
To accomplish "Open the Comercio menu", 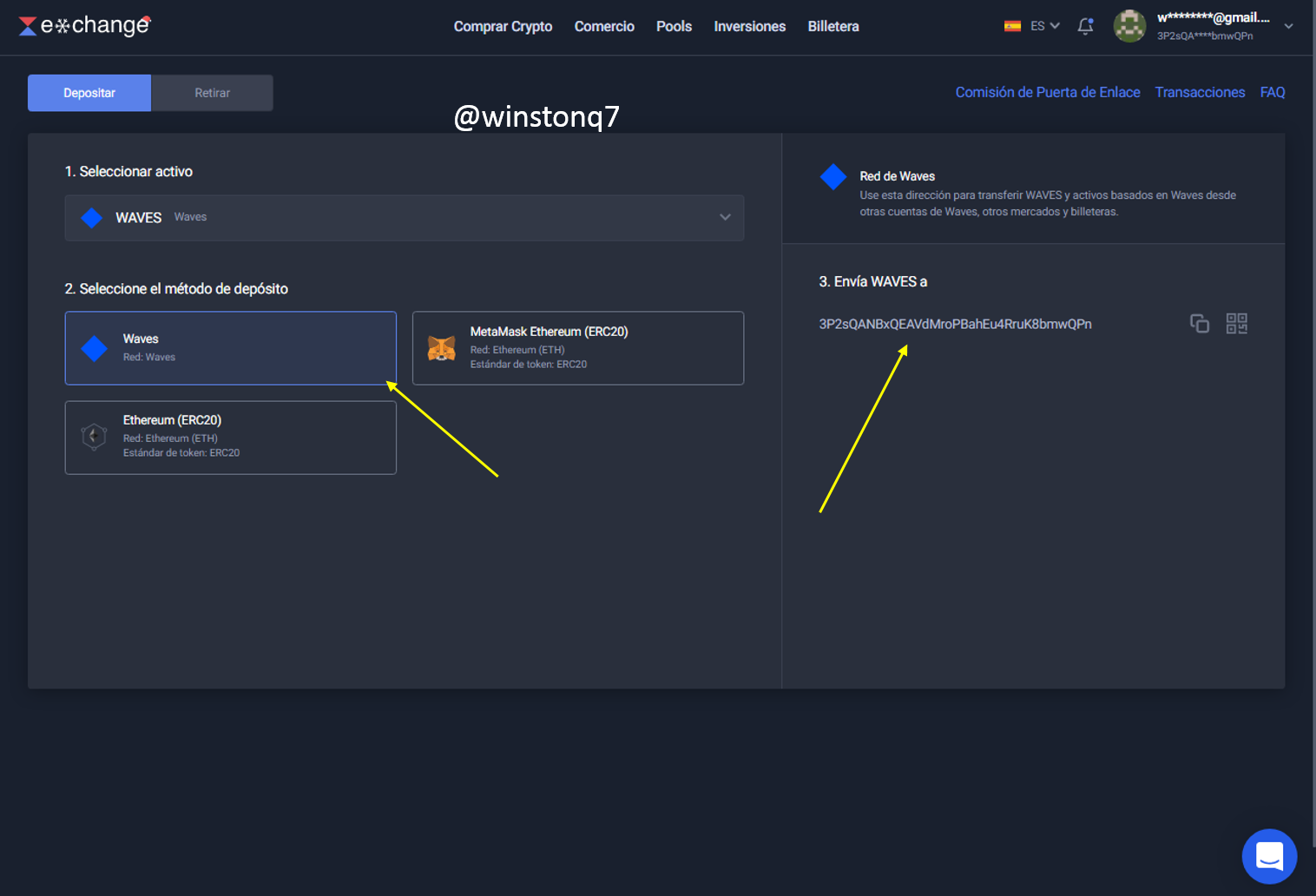I will [x=604, y=26].
